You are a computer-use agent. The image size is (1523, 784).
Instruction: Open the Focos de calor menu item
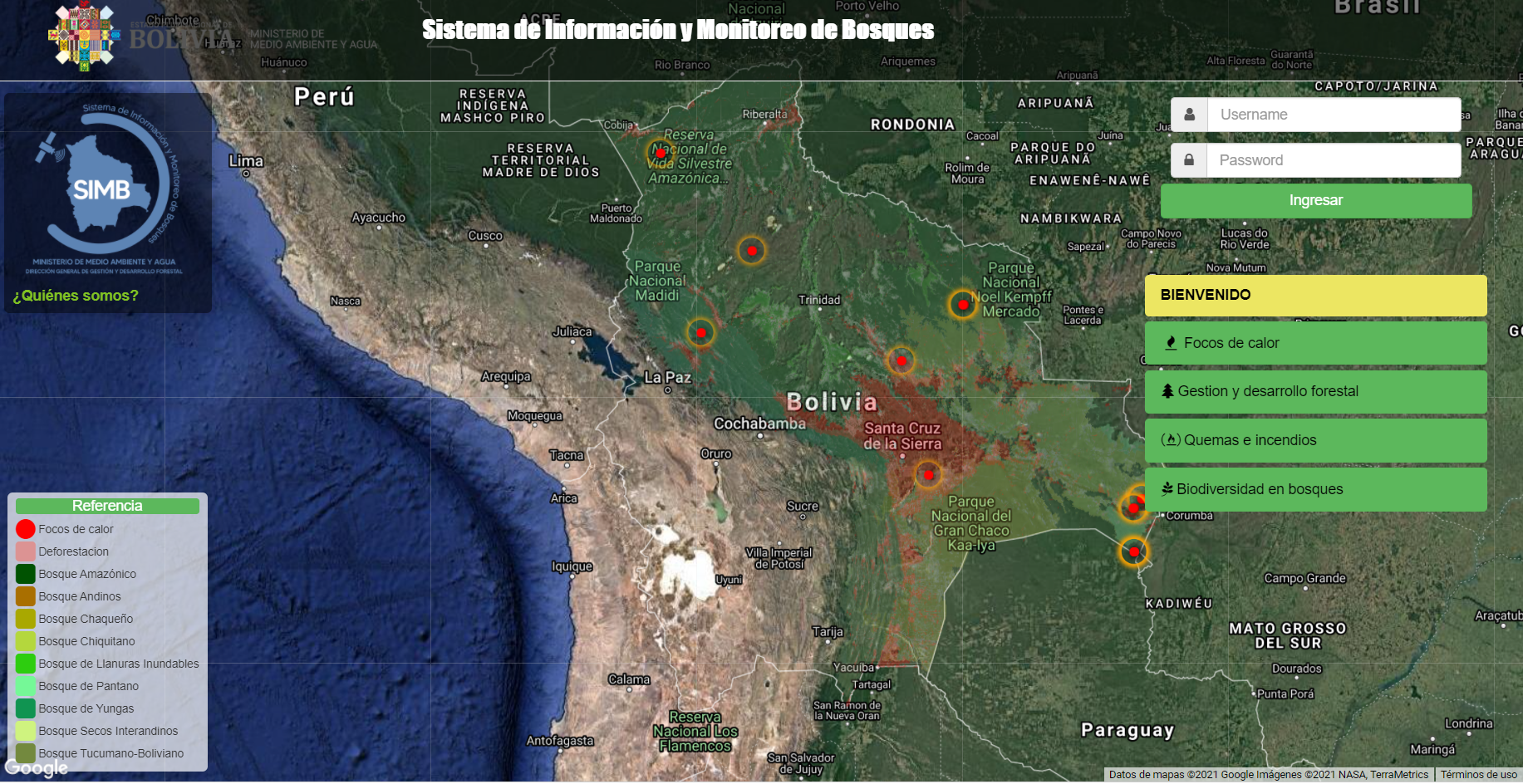tap(1316, 343)
